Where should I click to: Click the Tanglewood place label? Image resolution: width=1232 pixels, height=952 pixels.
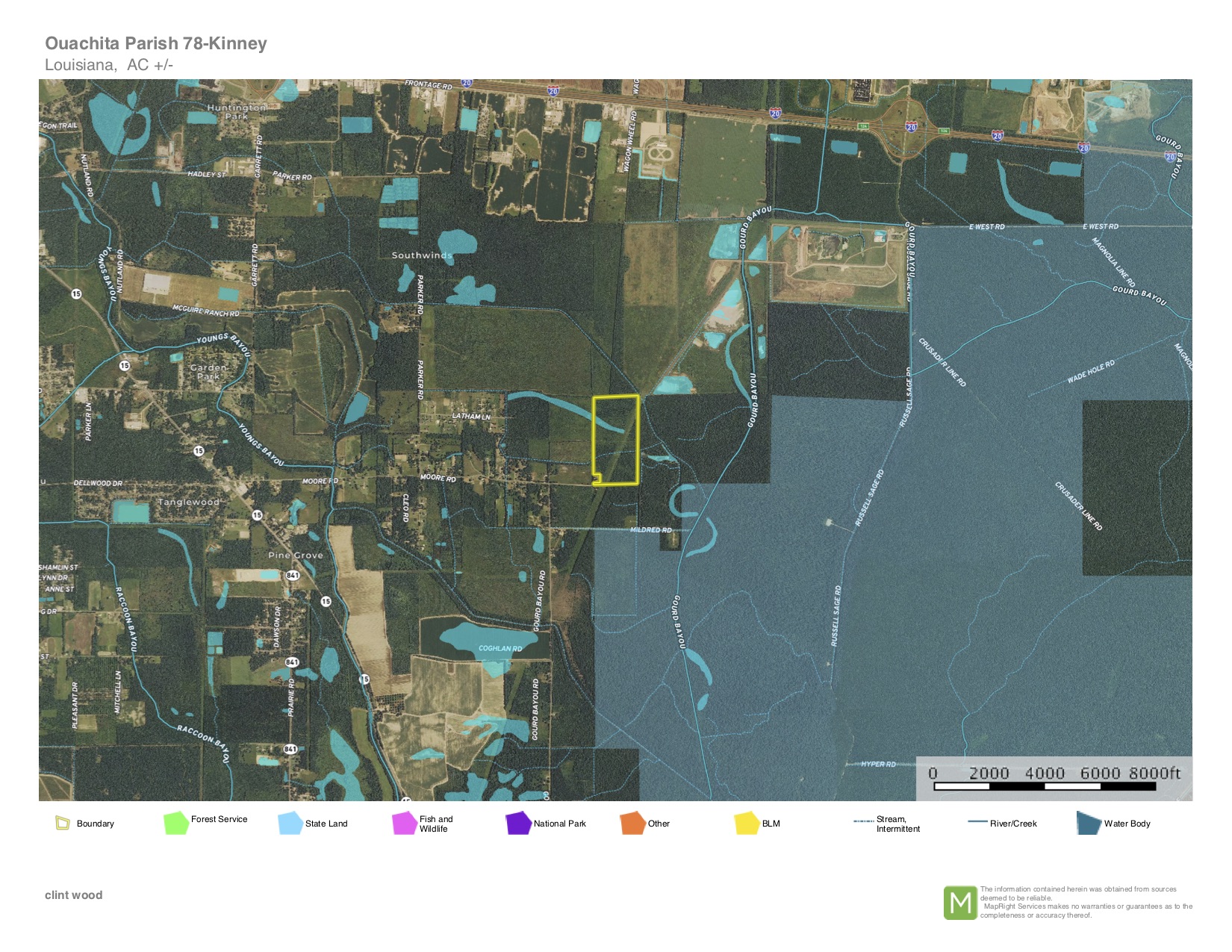pyautogui.click(x=189, y=503)
